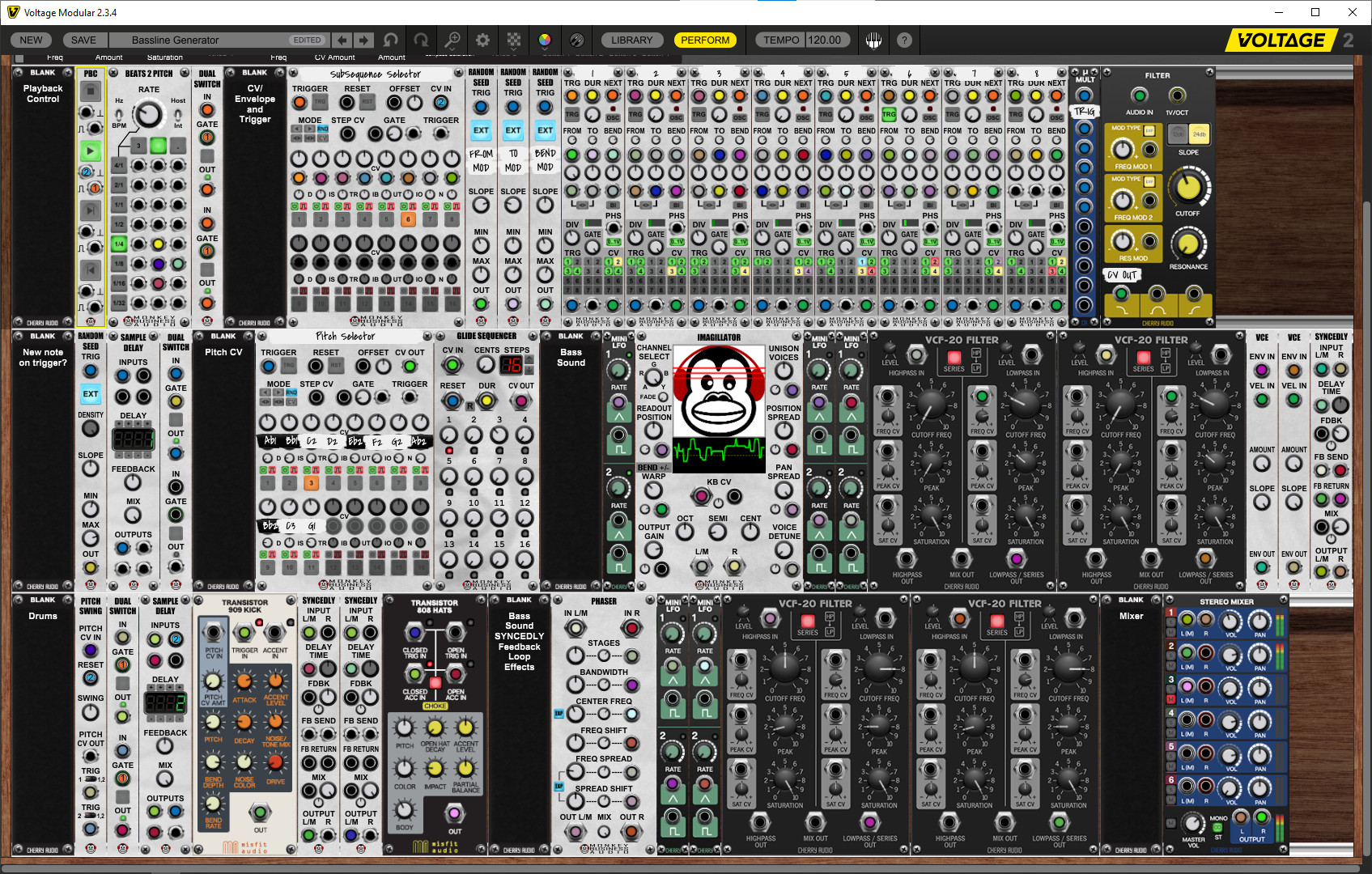
Task: Click the "EDITED" tag in the preset name field
Action: pos(307,40)
